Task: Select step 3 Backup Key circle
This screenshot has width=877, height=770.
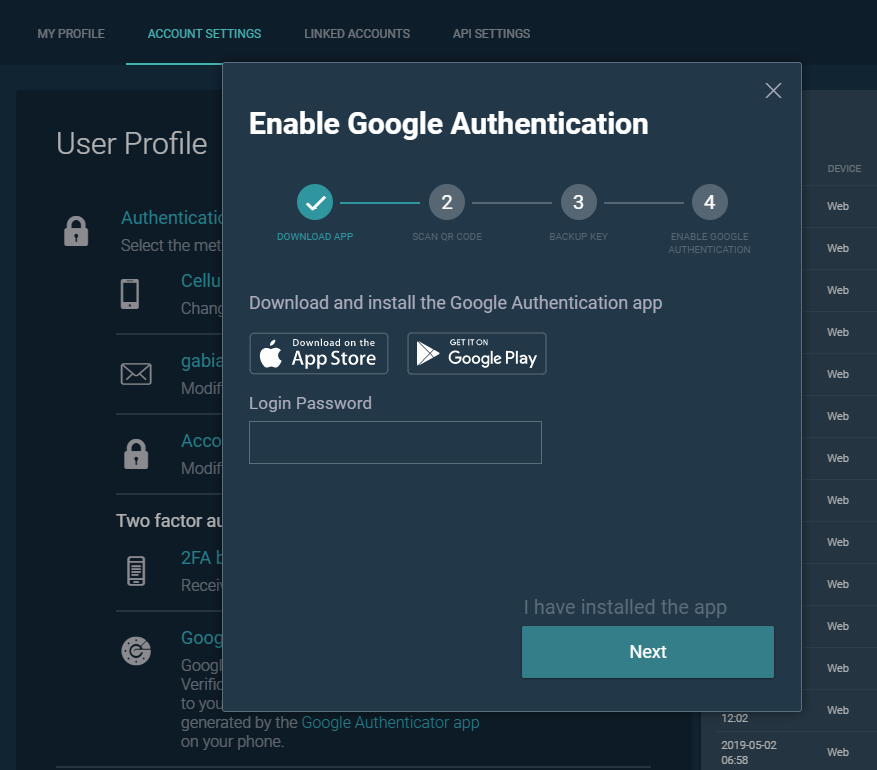Action: click(x=578, y=202)
